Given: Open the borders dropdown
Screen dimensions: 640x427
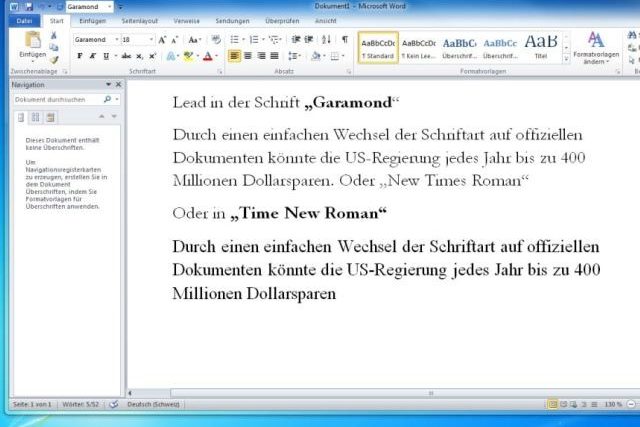Looking at the screenshot, I should coord(343,56).
